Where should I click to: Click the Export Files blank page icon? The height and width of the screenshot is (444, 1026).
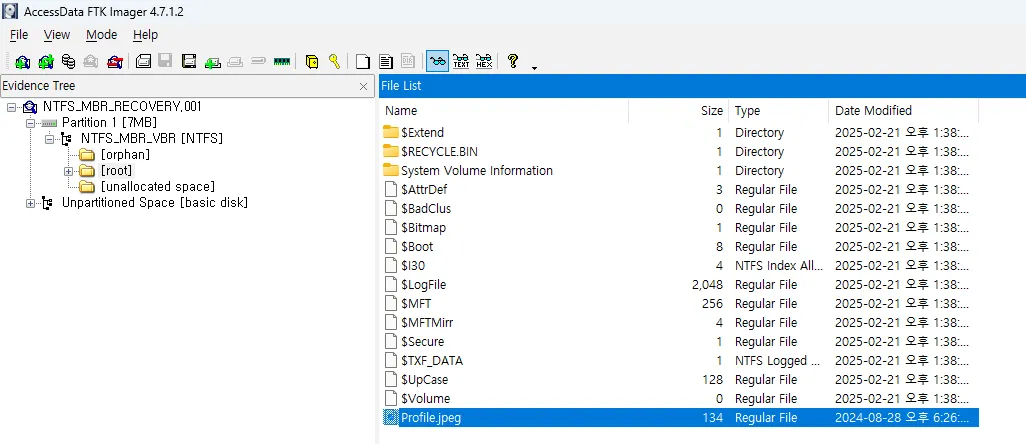point(363,61)
